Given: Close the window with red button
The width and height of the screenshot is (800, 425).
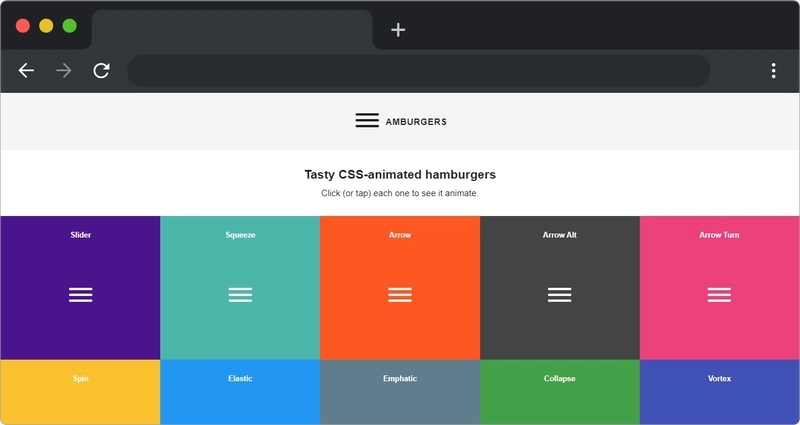Looking at the screenshot, I should tap(23, 26).
